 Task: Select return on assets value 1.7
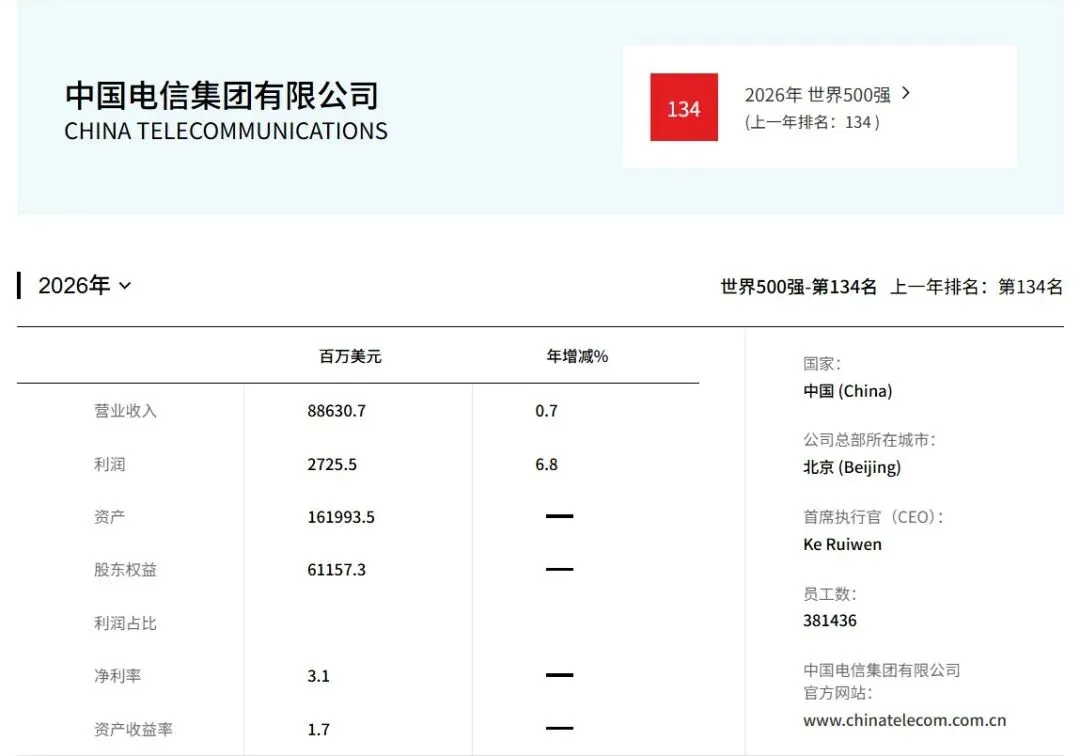pos(318,729)
